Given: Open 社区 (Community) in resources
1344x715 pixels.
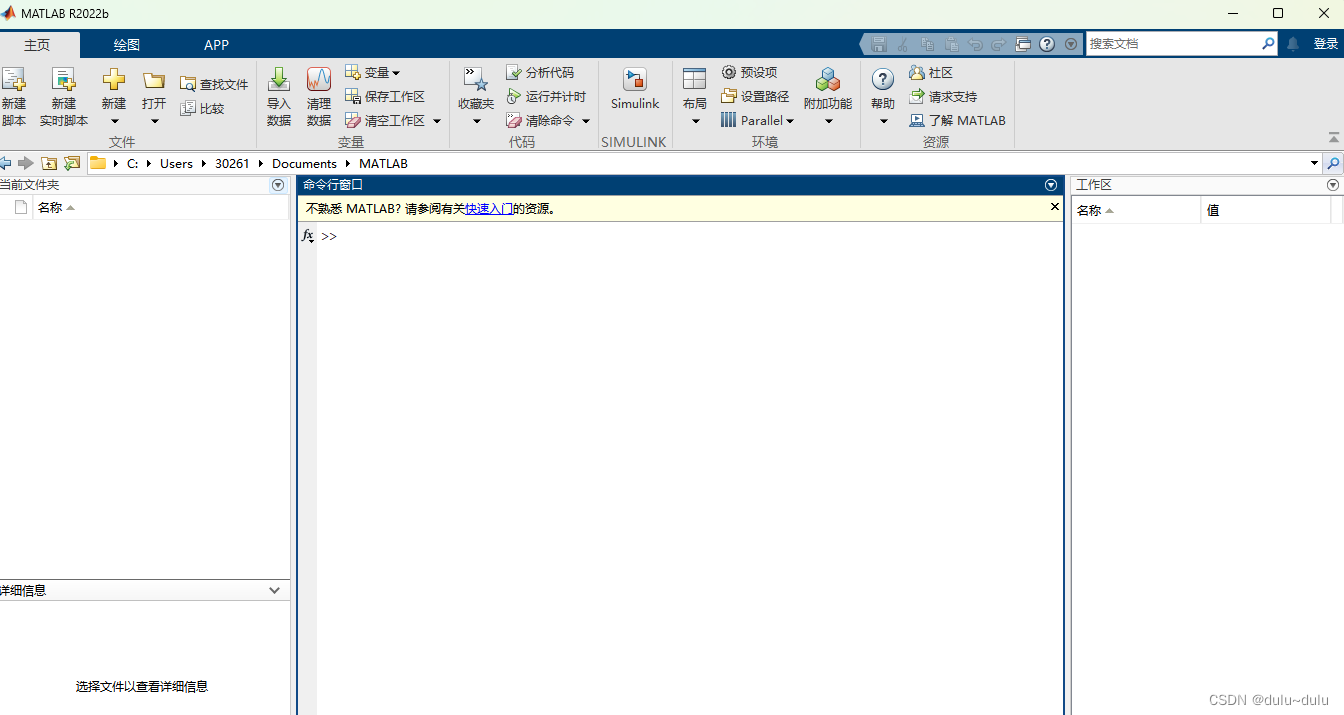Looking at the screenshot, I should [x=931, y=72].
